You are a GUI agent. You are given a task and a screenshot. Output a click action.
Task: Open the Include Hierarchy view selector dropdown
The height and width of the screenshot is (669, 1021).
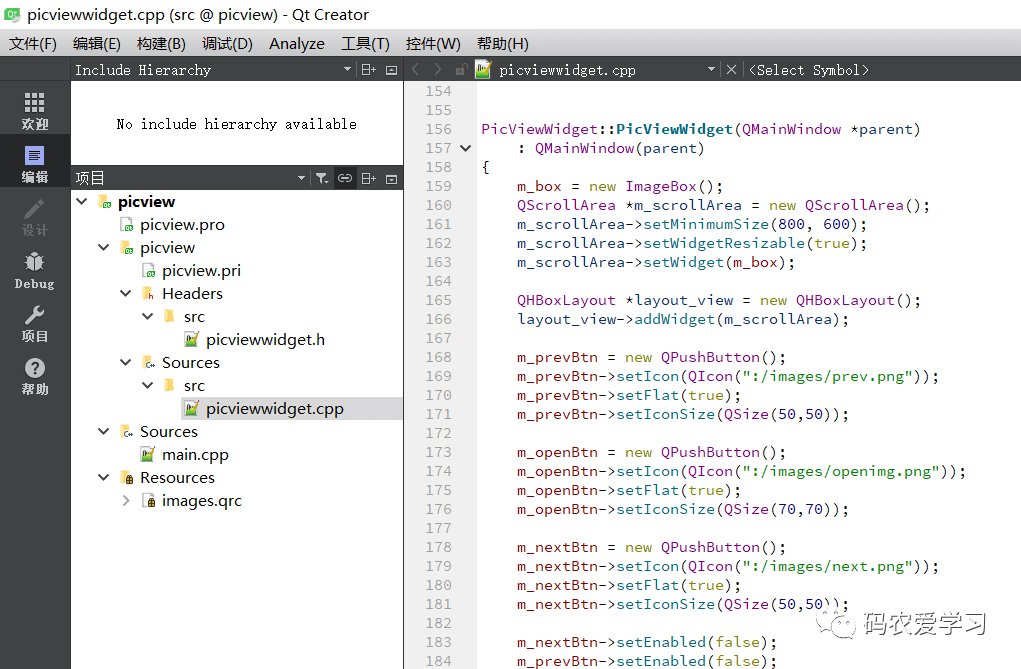point(347,70)
